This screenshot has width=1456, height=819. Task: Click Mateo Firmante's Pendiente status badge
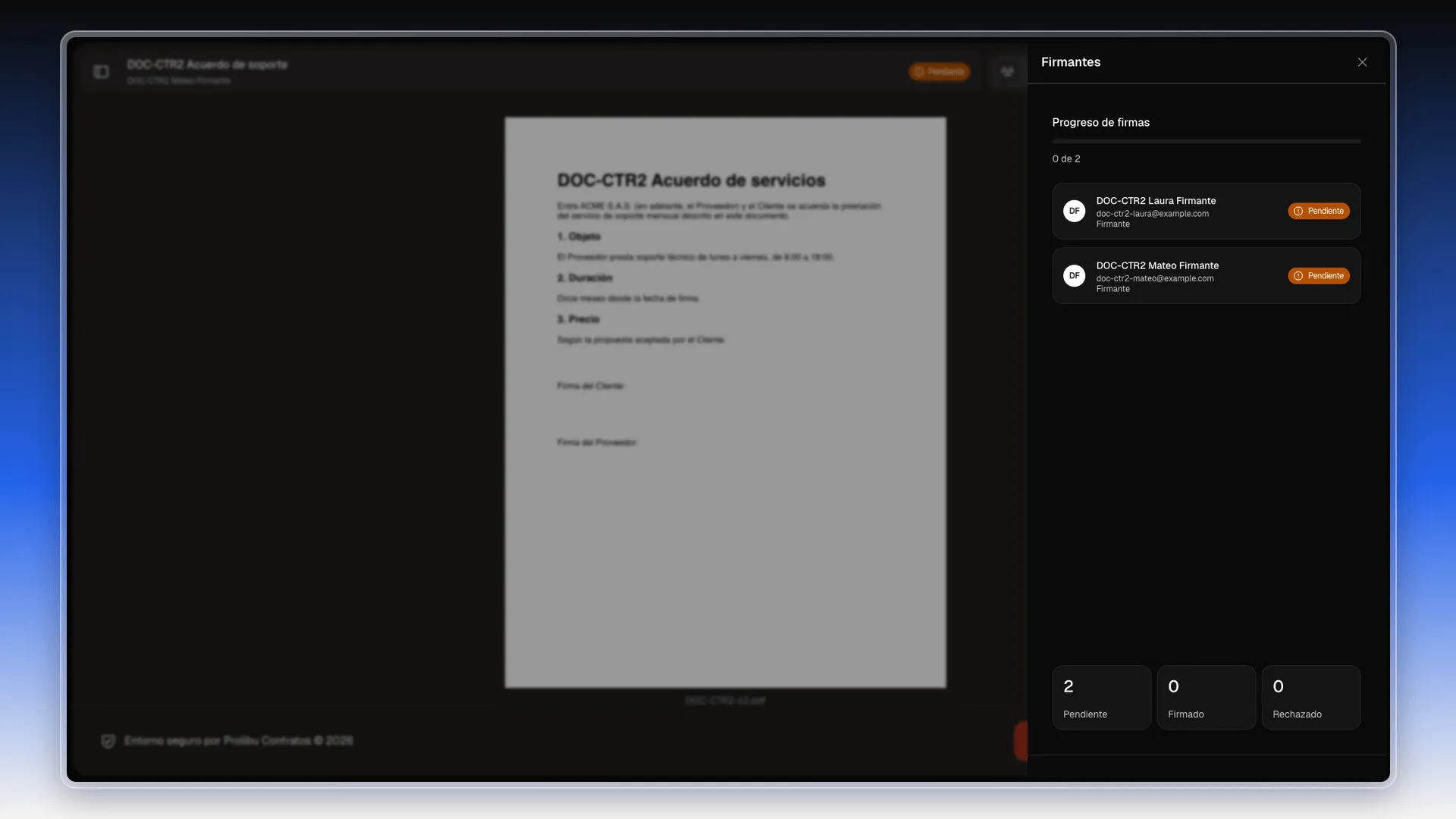point(1318,275)
